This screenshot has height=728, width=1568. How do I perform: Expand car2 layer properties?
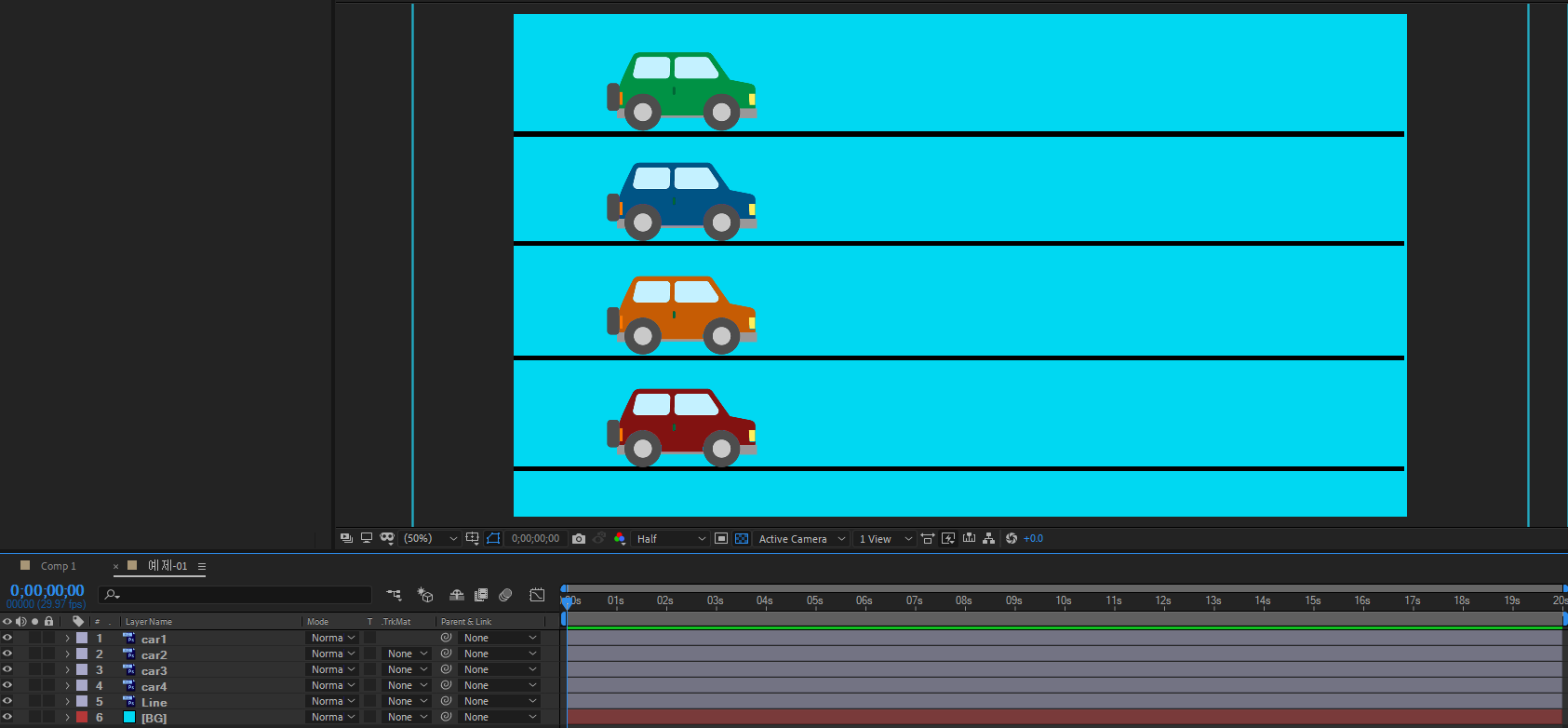(67, 654)
